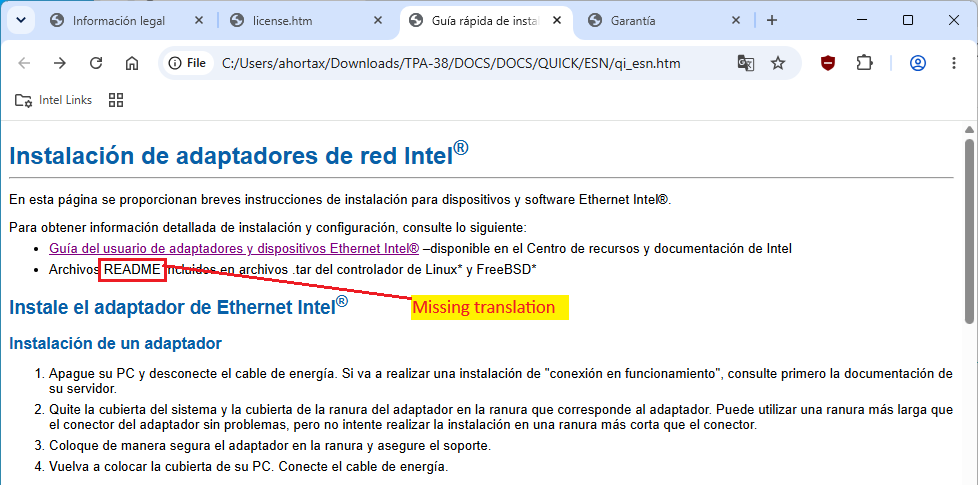Click the Instalación de adaptadores de red heading
979x485 pixels.
tap(239, 154)
